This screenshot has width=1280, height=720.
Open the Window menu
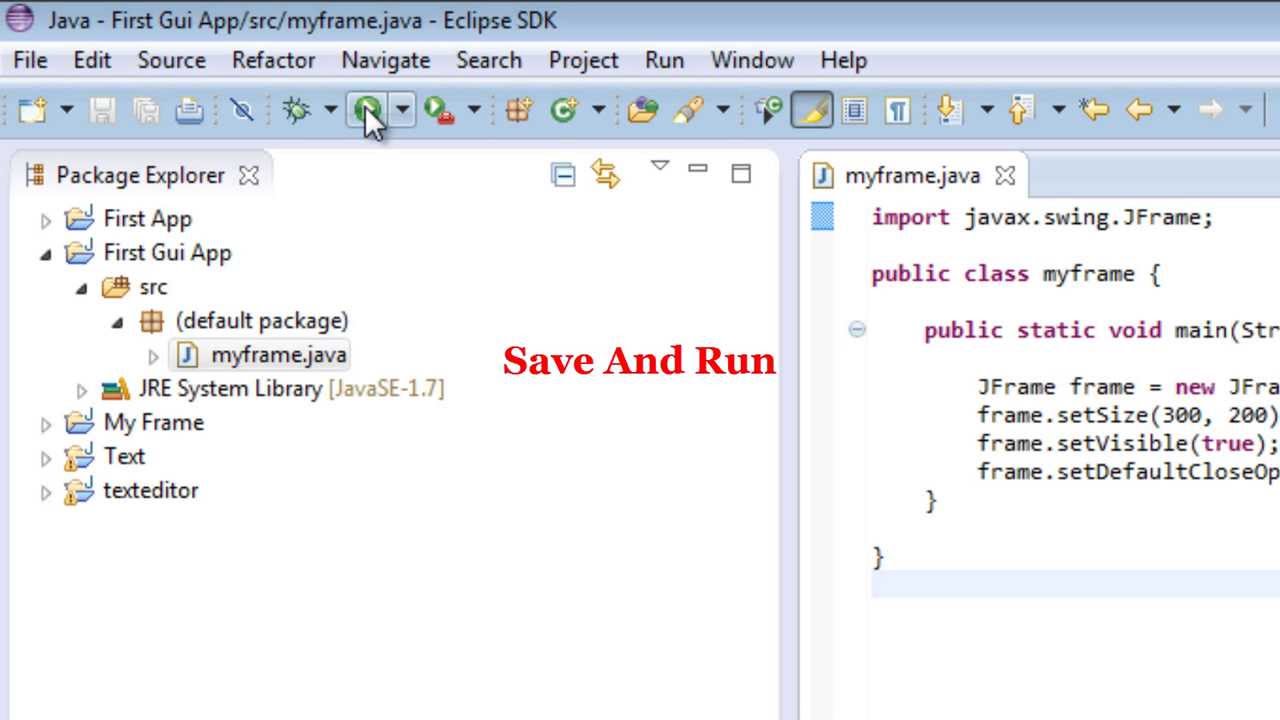(x=752, y=60)
